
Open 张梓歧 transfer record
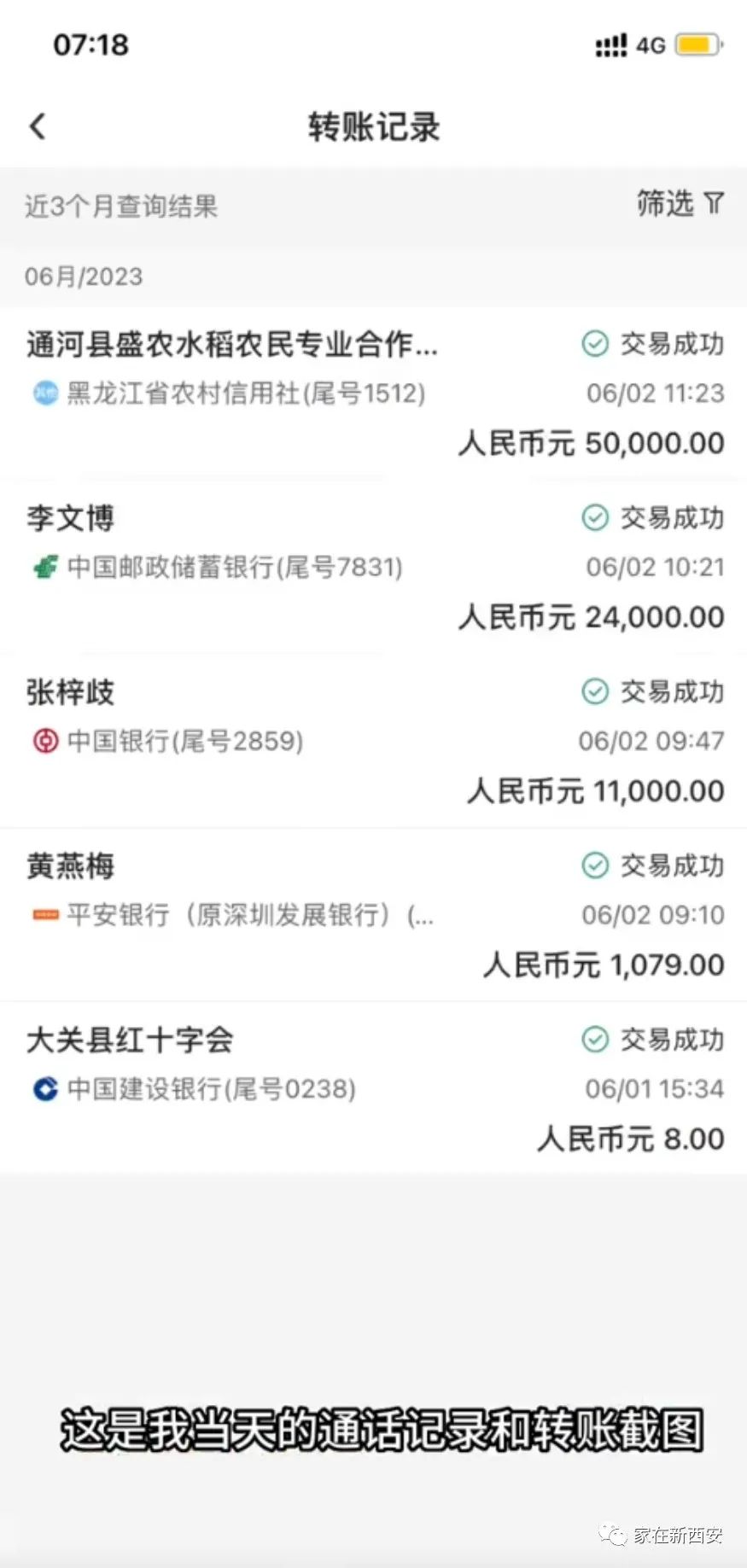[x=374, y=742]
